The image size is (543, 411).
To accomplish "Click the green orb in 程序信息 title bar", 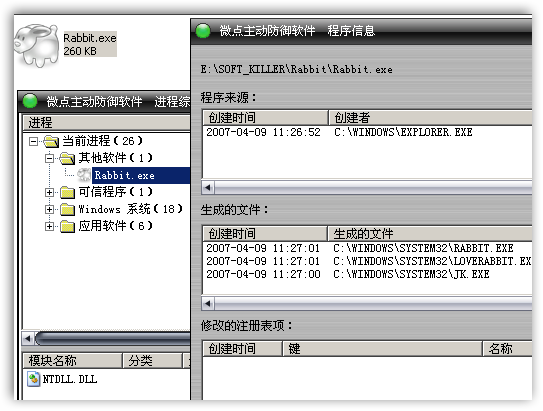I will 203,31.
